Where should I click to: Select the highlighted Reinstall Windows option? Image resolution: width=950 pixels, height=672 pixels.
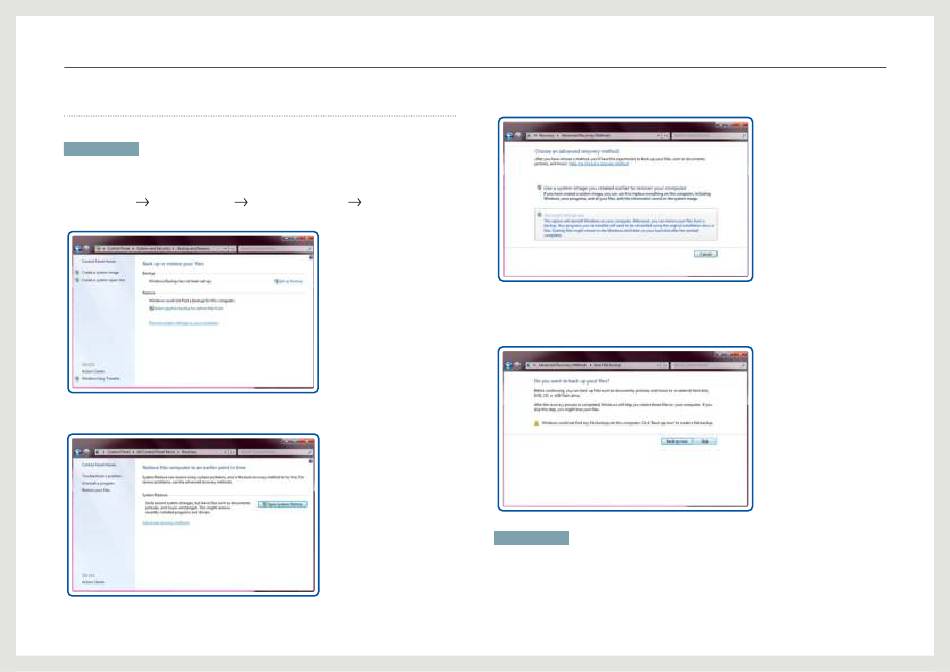(626, 225)
